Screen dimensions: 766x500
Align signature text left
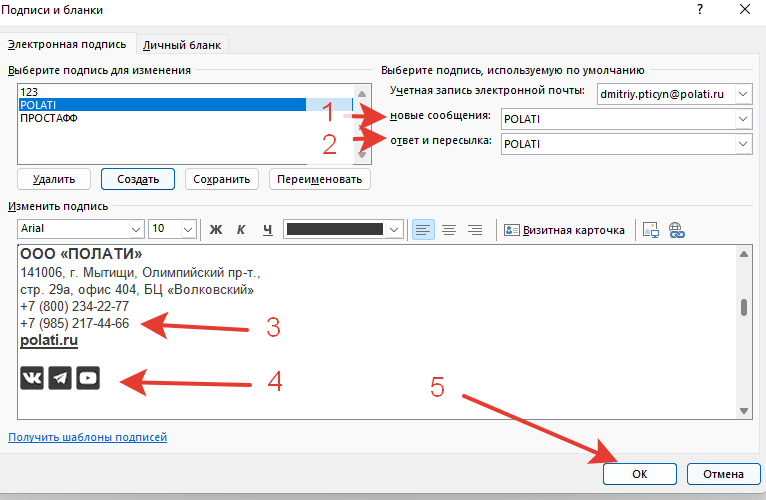[423, 230]
